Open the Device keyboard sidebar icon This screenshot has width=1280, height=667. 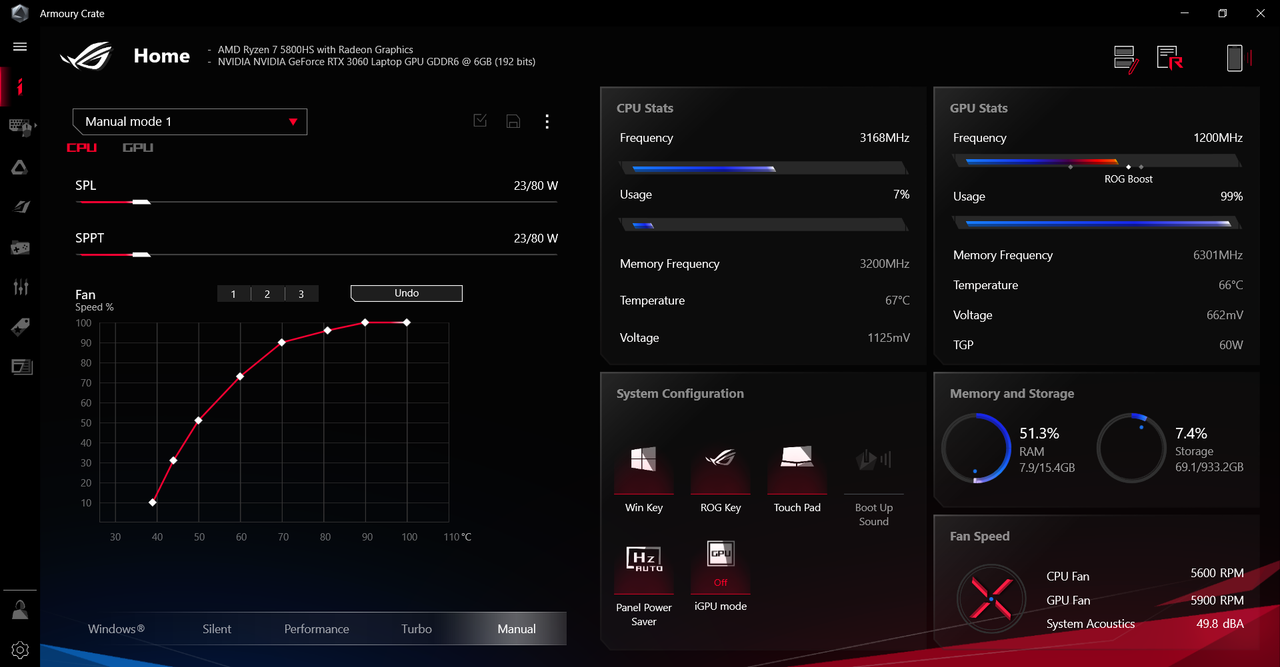click(20, 127)
